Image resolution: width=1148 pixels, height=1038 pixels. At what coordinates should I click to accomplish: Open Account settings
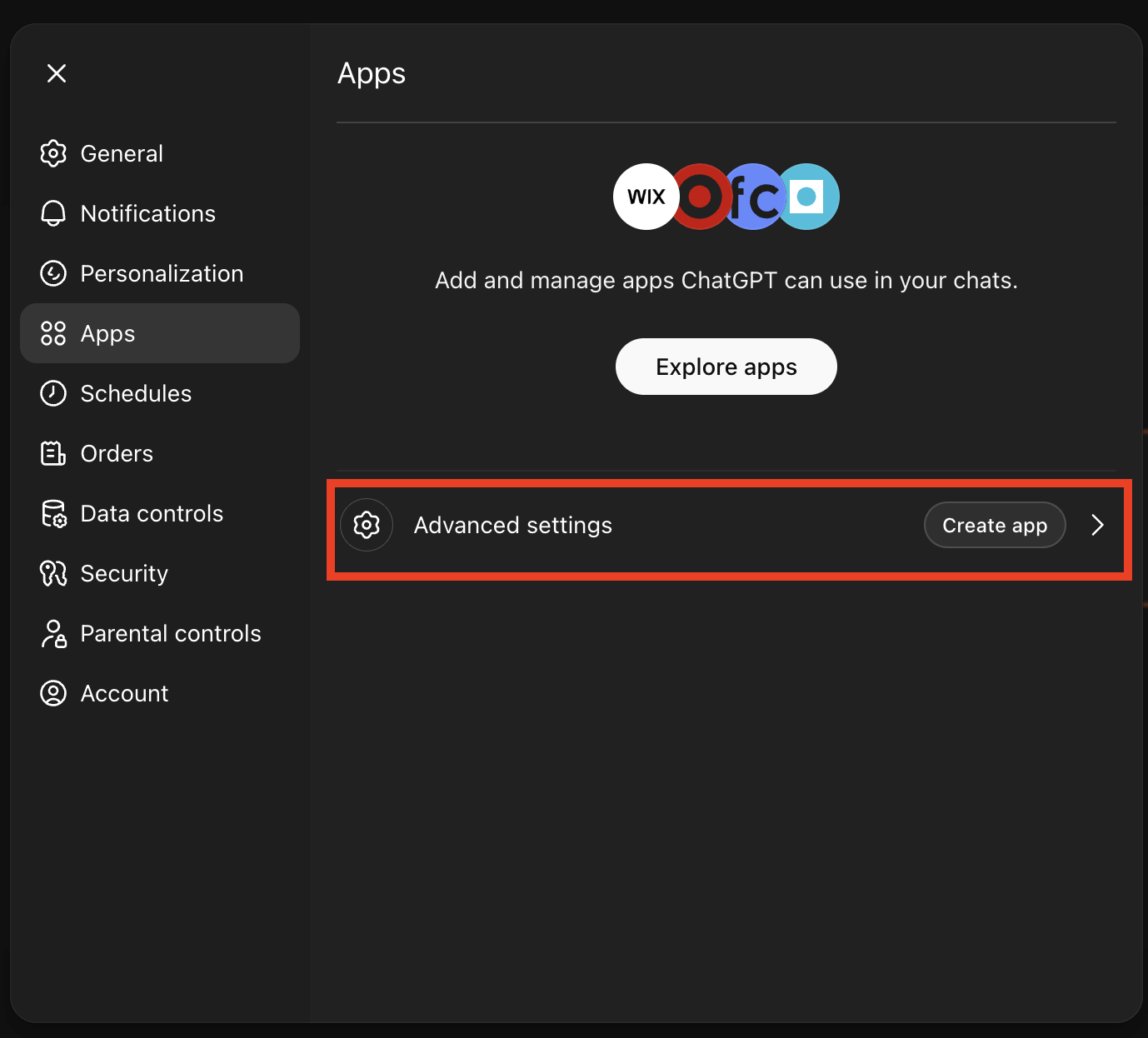point(160,693)
